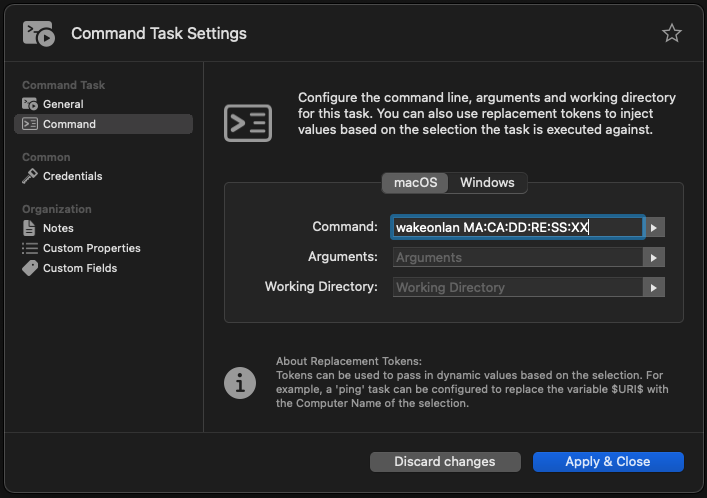
Task: Select the Custom Properties sidebar item
Action: 91,248
